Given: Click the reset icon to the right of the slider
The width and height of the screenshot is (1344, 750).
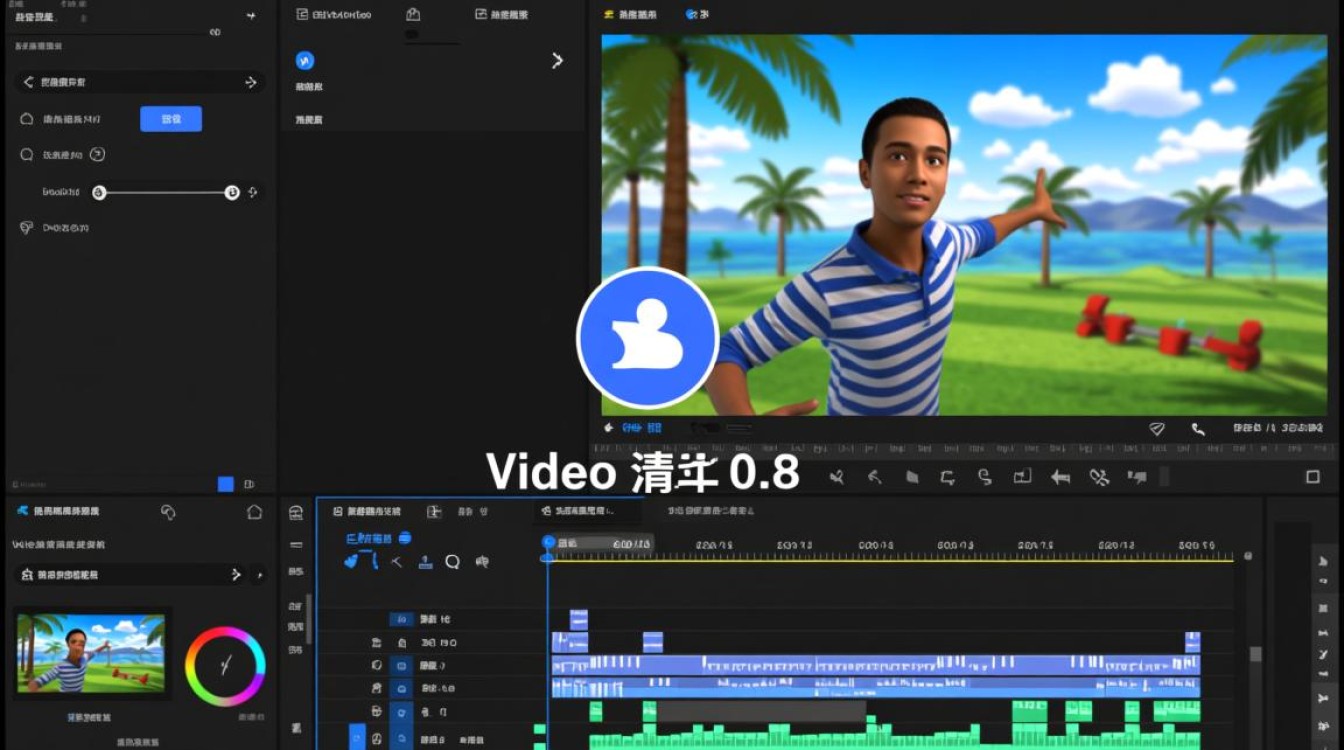Looking at the screenshot, I should tap(253, 192).
